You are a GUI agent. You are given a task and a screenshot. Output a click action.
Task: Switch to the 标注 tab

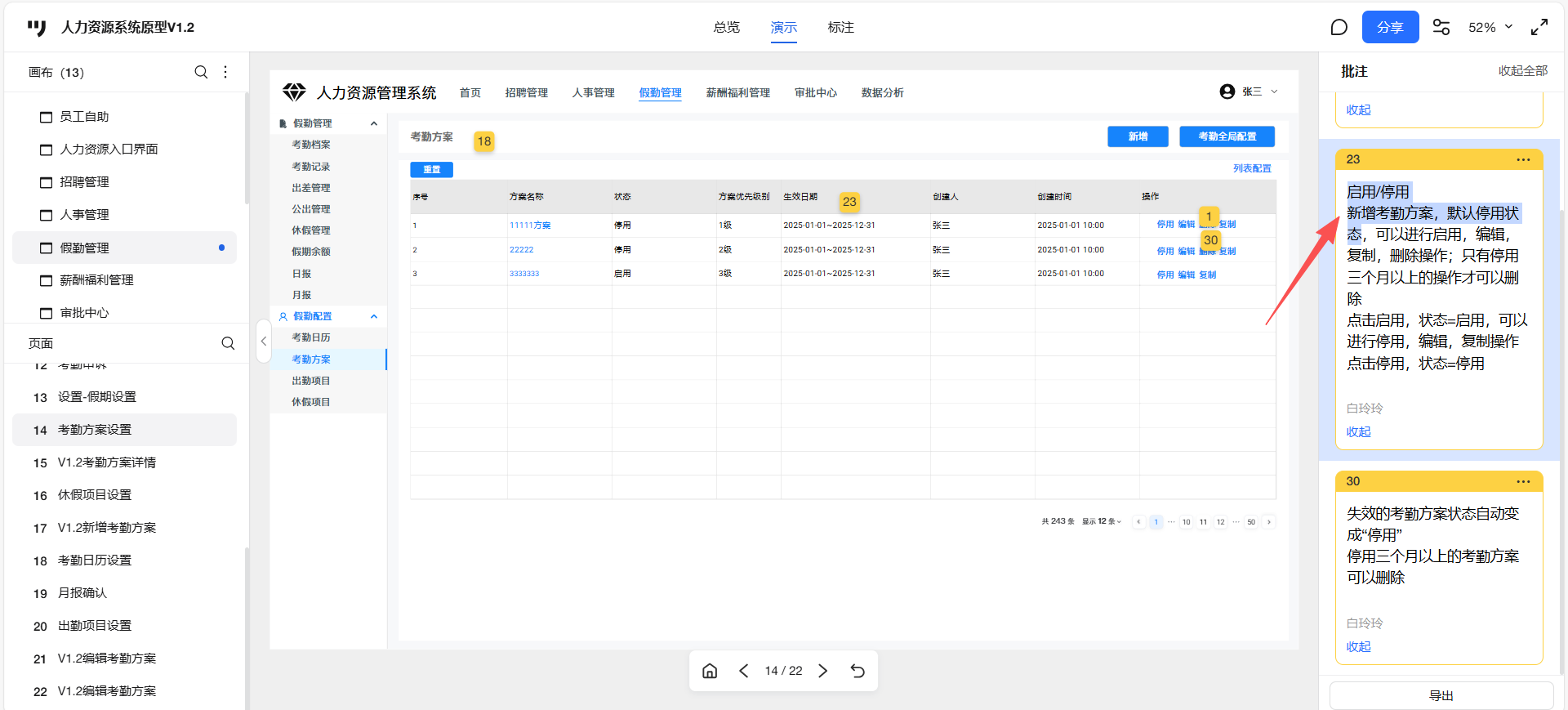(x=840, y=28)
